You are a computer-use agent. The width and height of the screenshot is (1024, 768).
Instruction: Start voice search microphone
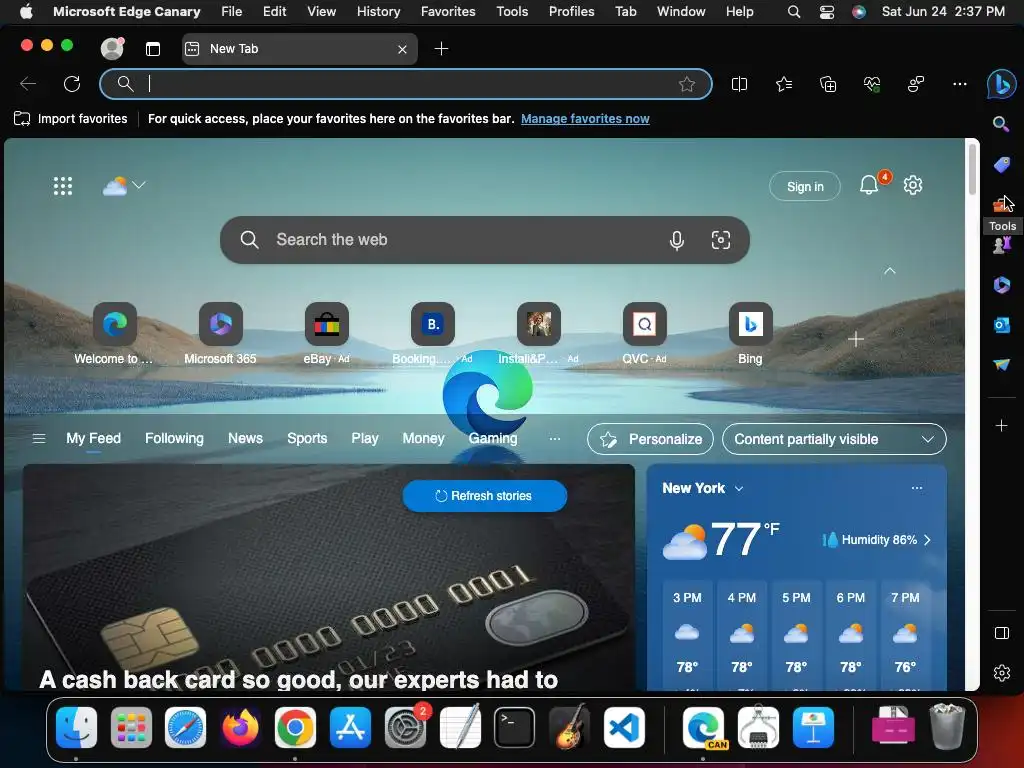pyautogui.click(x=677, y=240)
